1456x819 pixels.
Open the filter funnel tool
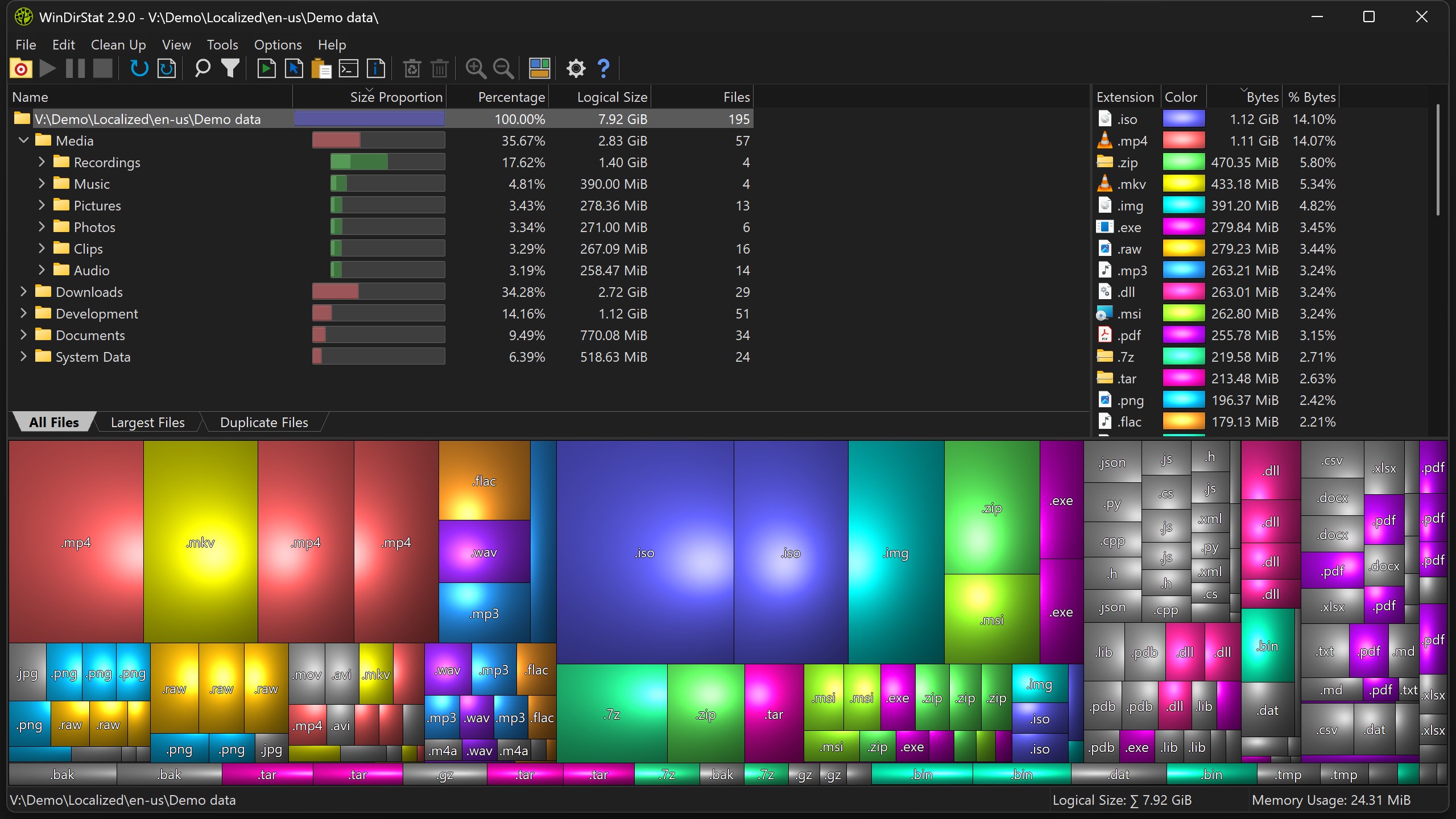pyautogui.click(x=230, y=69)
